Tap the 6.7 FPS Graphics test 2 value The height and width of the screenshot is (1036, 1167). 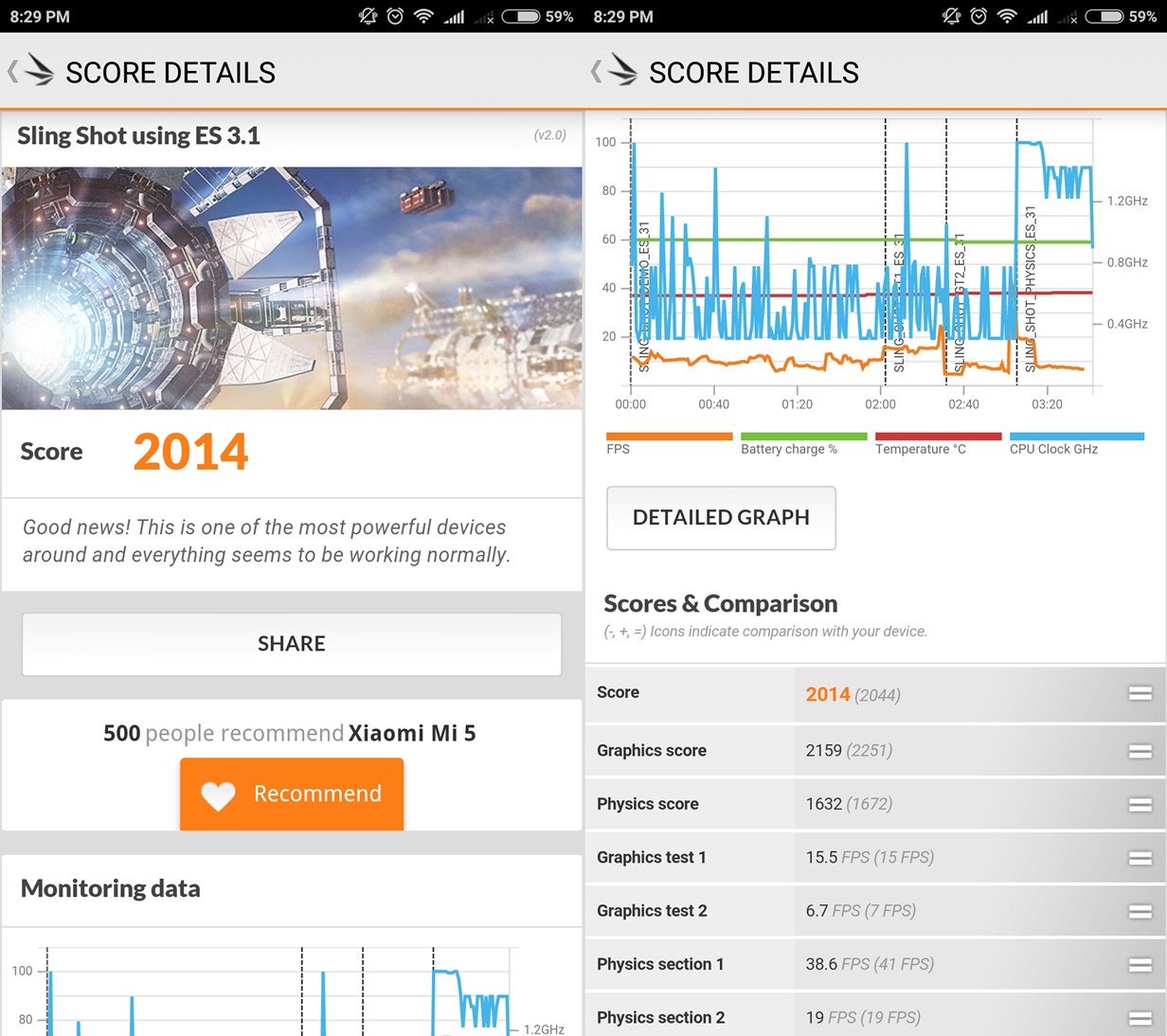tap(861, 911)
